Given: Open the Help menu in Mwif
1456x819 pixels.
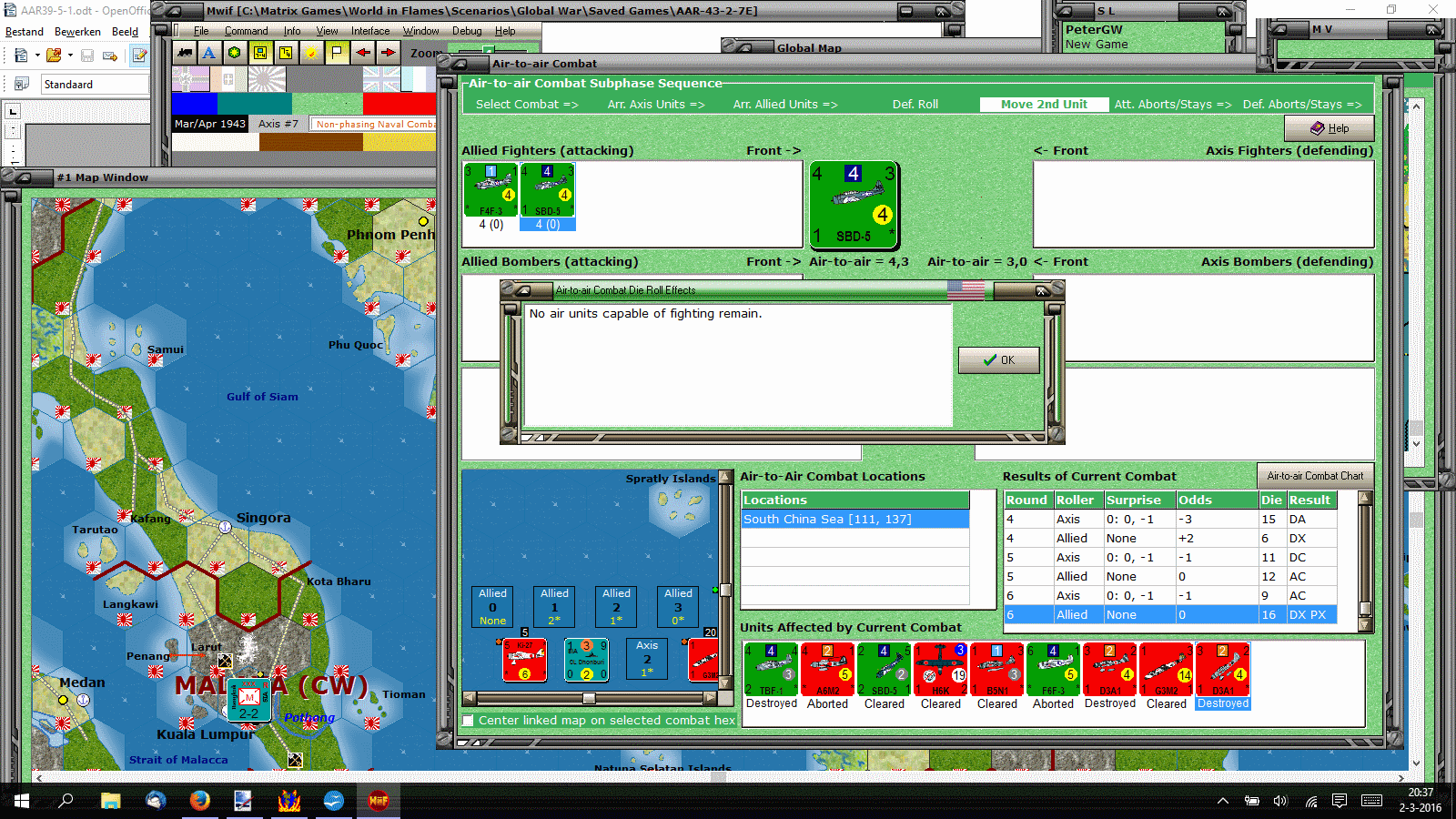Looking at the screenshot, I should 505,31.
